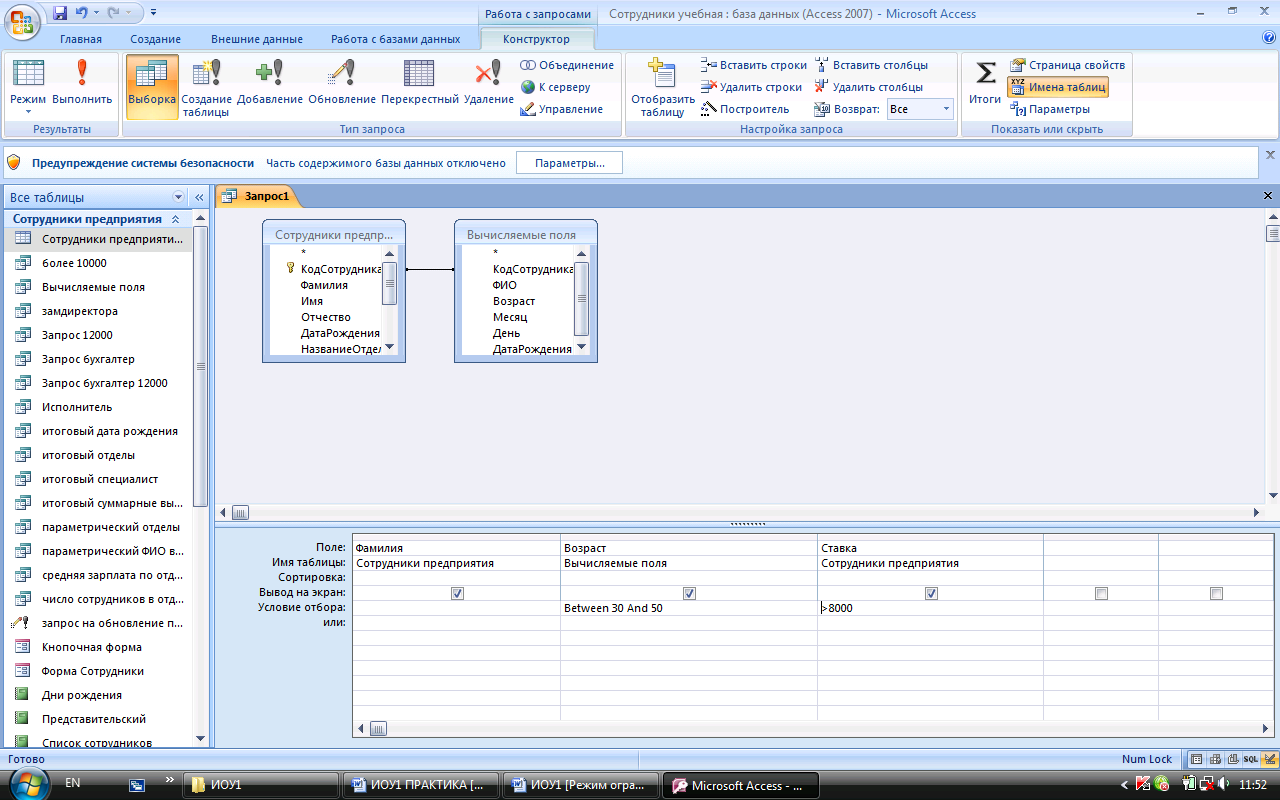
Task: Switch to ИОУ1 ПРАКТИКА taskbar window
Action: 420,785
